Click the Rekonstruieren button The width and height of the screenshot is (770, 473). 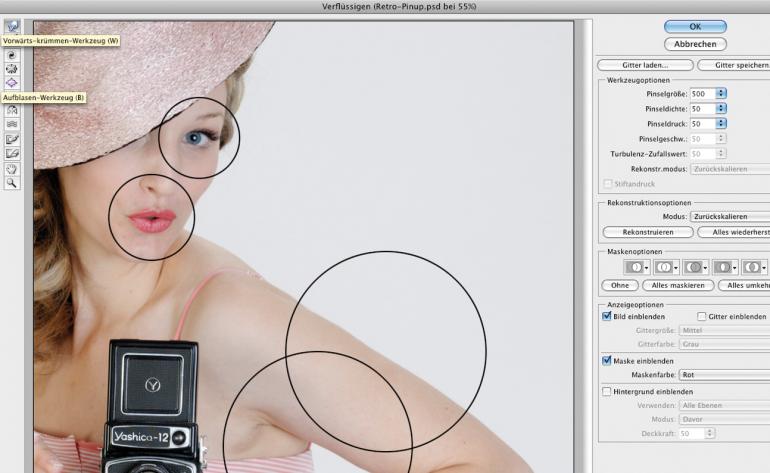(x=648, y=232)
